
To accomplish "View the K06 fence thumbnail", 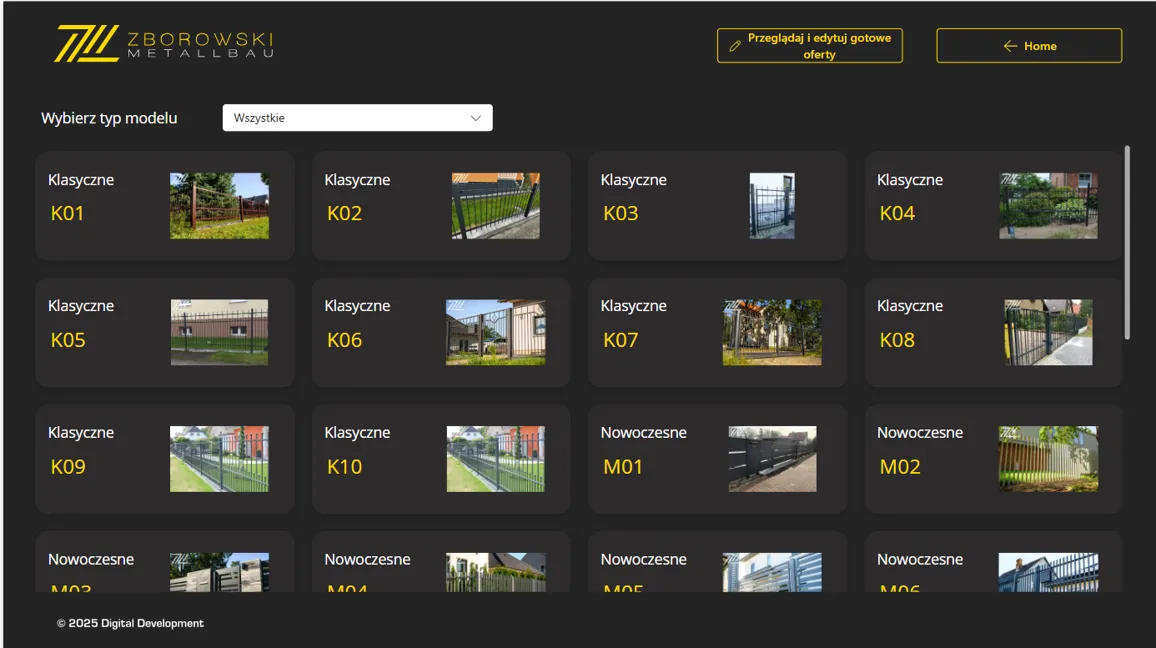I will (495, 332).
